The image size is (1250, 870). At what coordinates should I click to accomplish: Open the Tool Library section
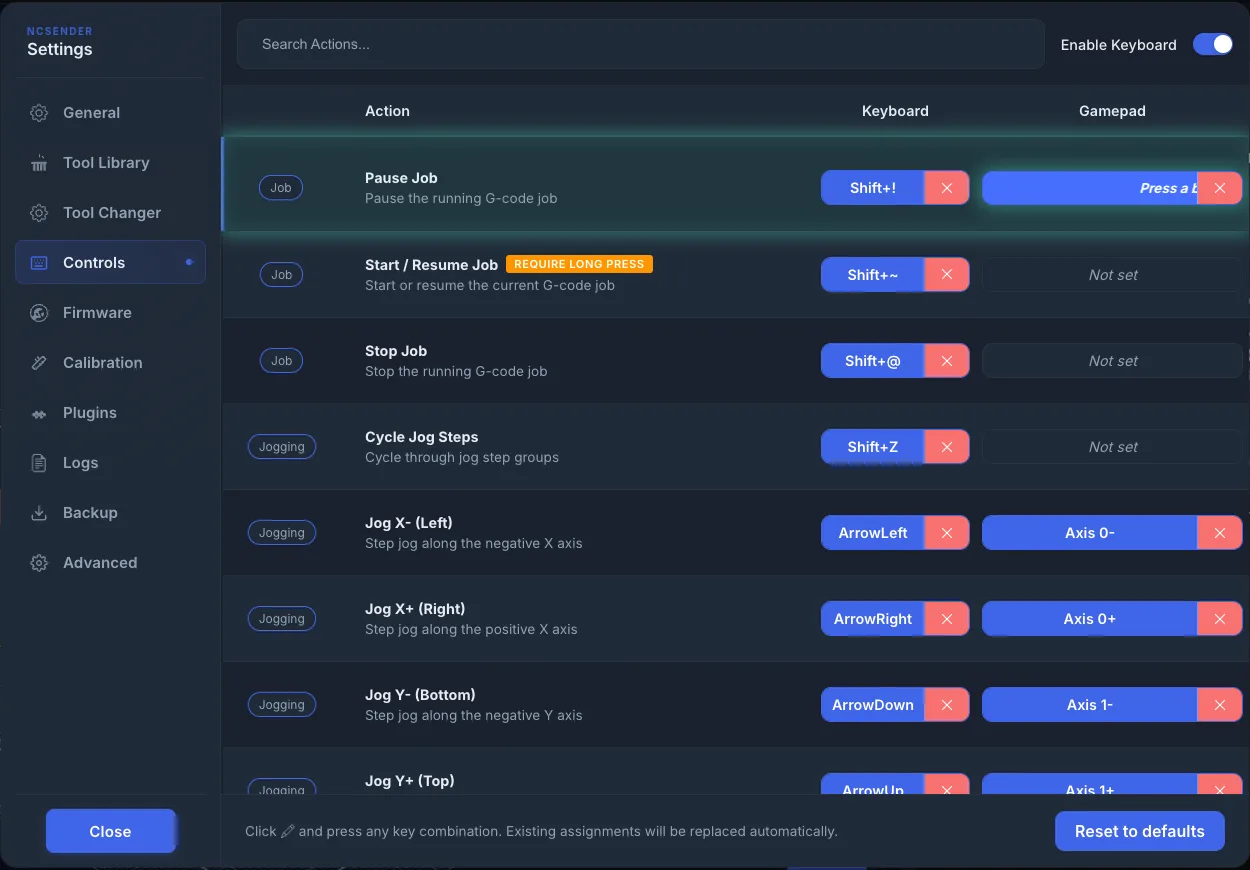pos(110,163)
